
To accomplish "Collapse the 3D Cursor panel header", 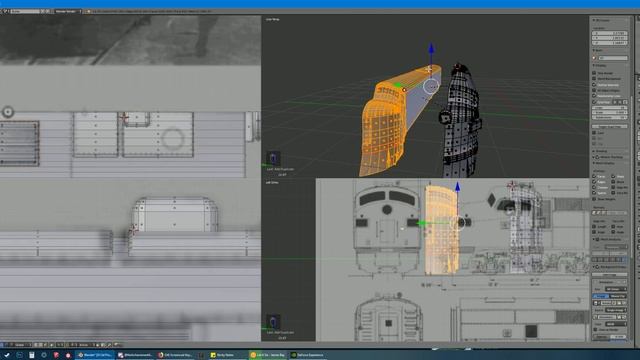I will [602, 20].
